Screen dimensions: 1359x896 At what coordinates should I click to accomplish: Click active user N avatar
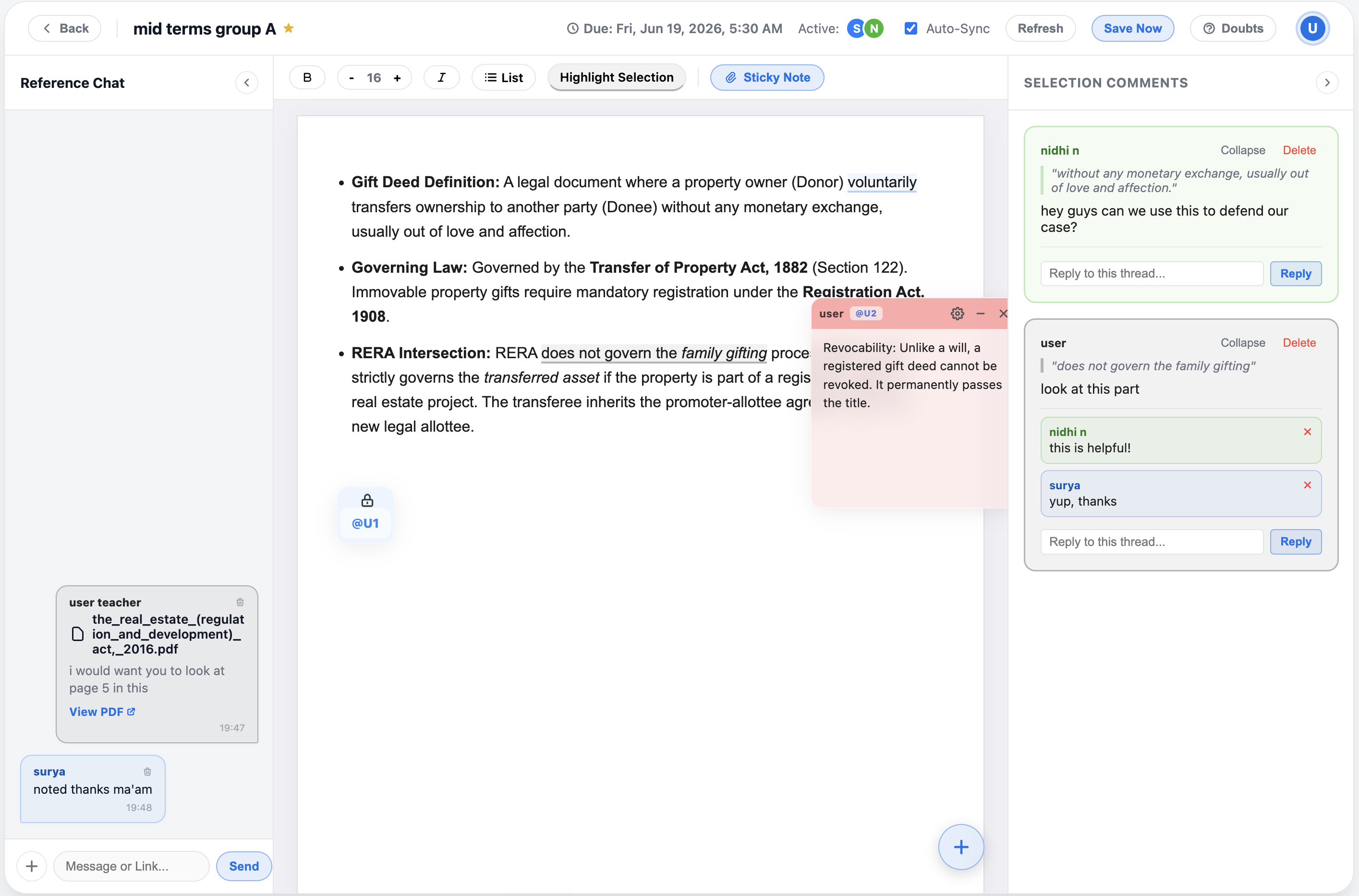pos(874,29)
